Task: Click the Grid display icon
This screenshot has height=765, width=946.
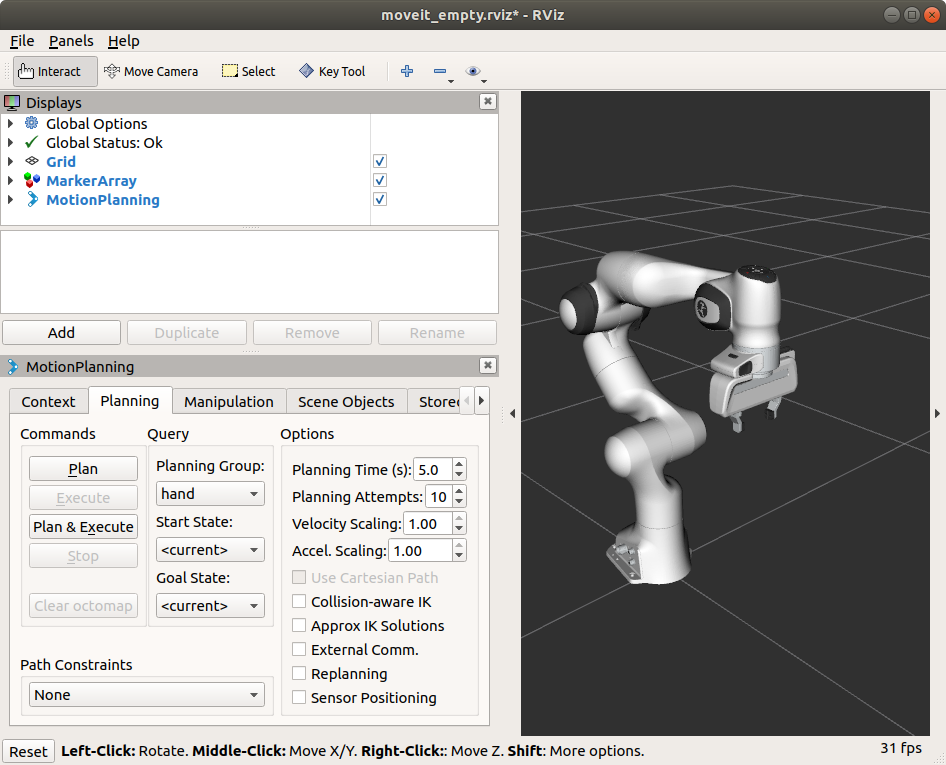Action: click(34, 161)
